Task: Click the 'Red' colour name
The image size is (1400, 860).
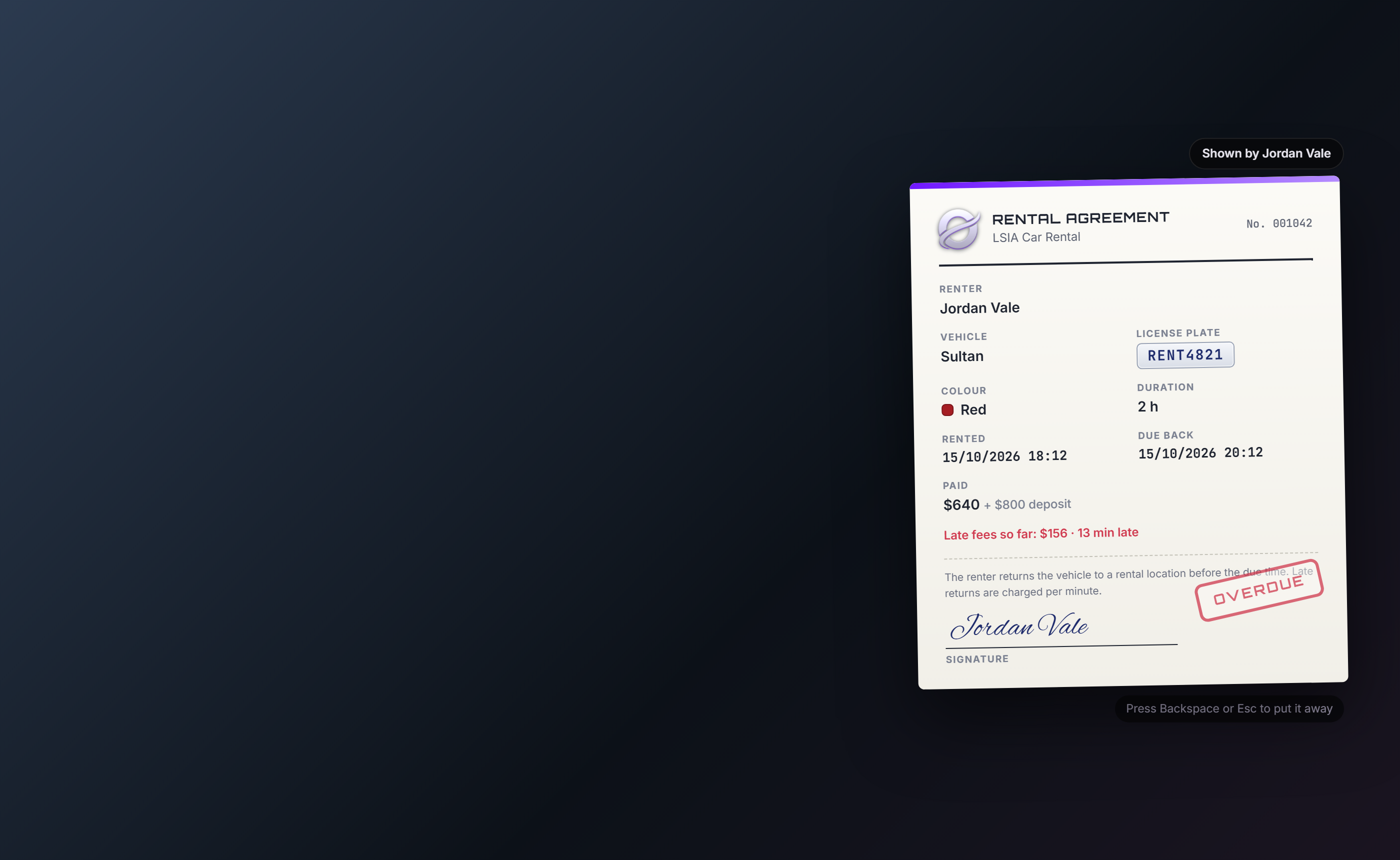Action: 973,410
